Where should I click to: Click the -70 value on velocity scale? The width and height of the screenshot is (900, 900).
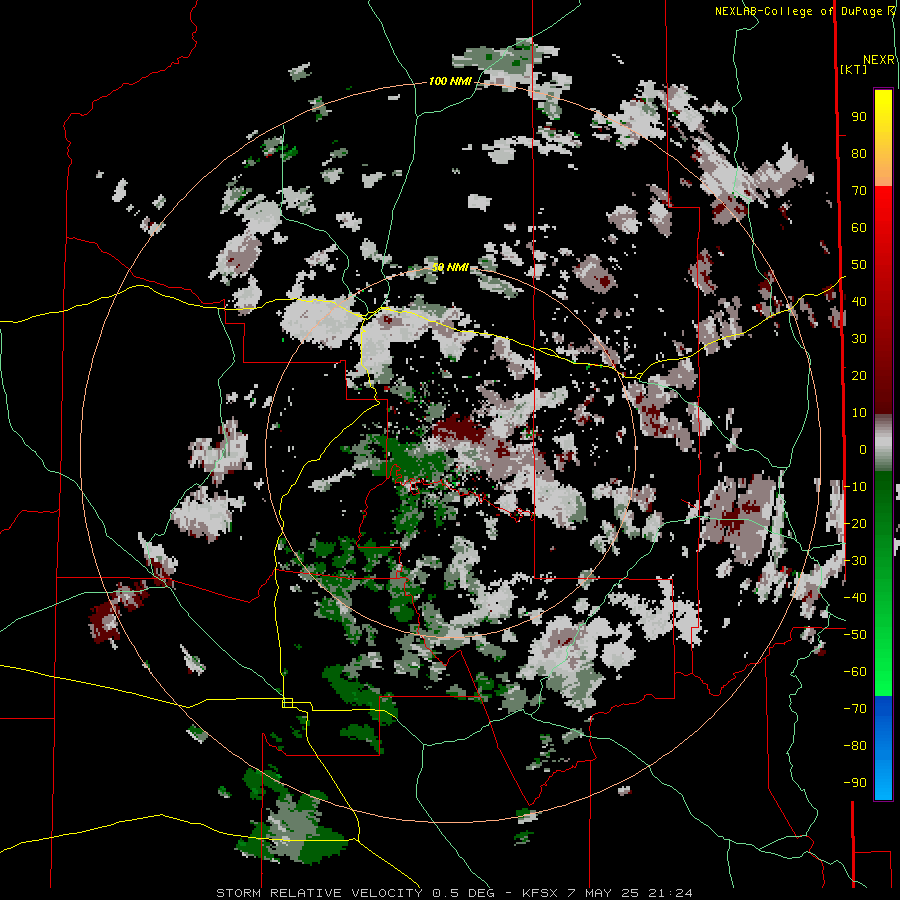coord(855,709)
